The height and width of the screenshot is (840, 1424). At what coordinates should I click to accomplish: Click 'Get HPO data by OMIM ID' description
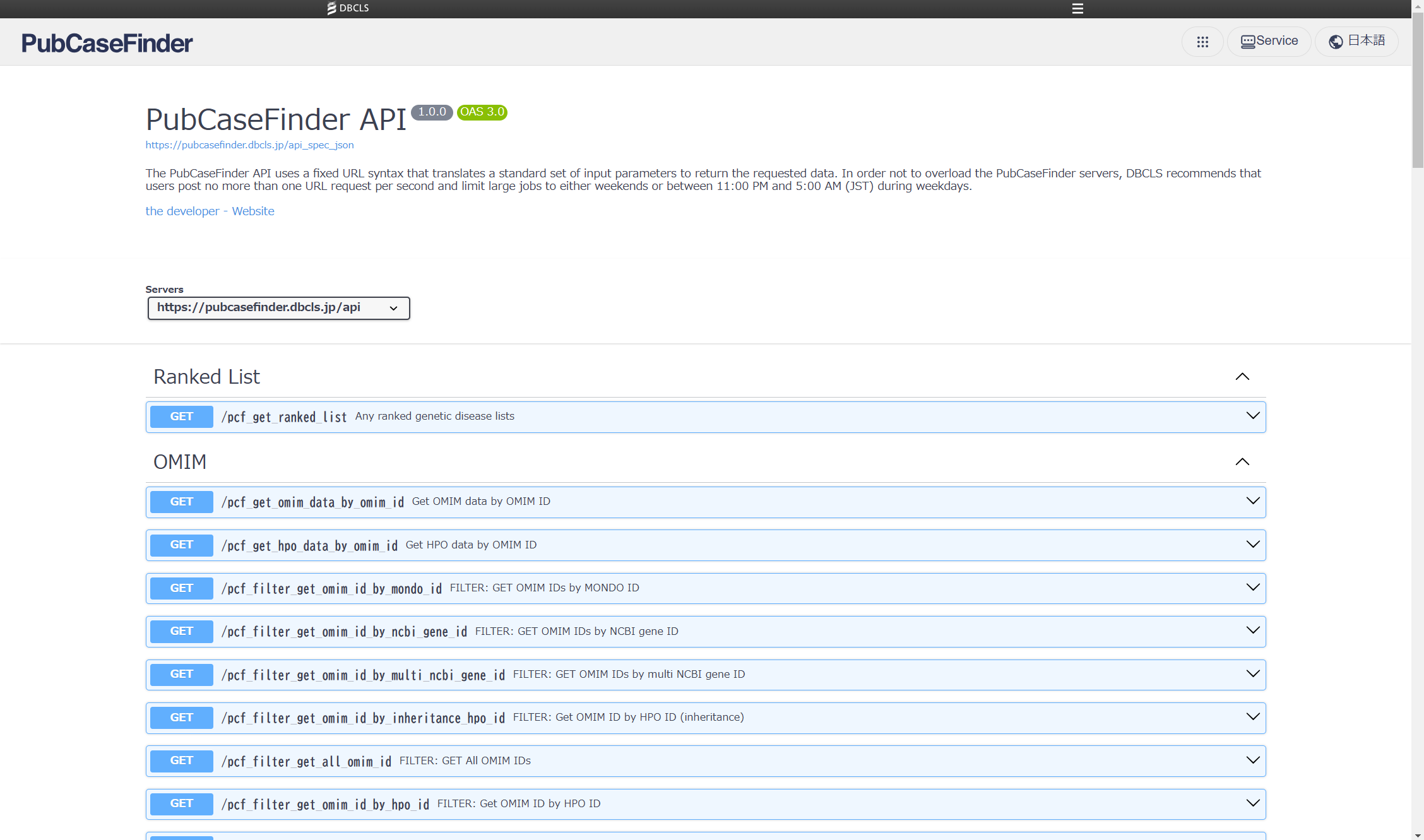click(x=471, y=545)
